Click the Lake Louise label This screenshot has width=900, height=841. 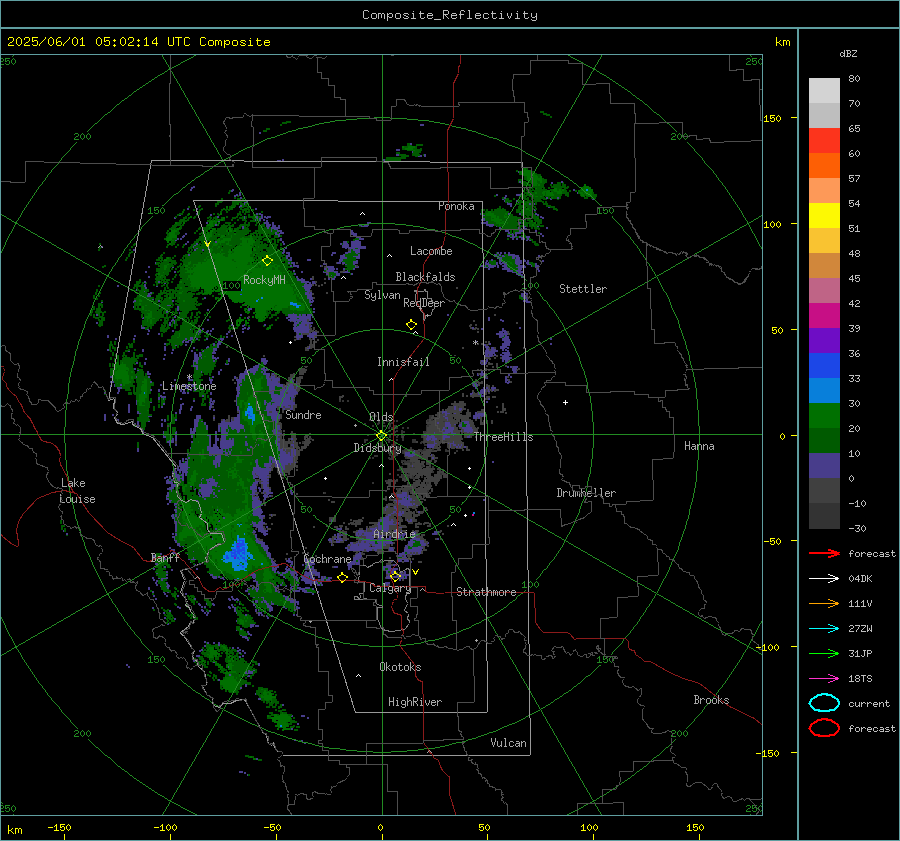tap(77, 491)
